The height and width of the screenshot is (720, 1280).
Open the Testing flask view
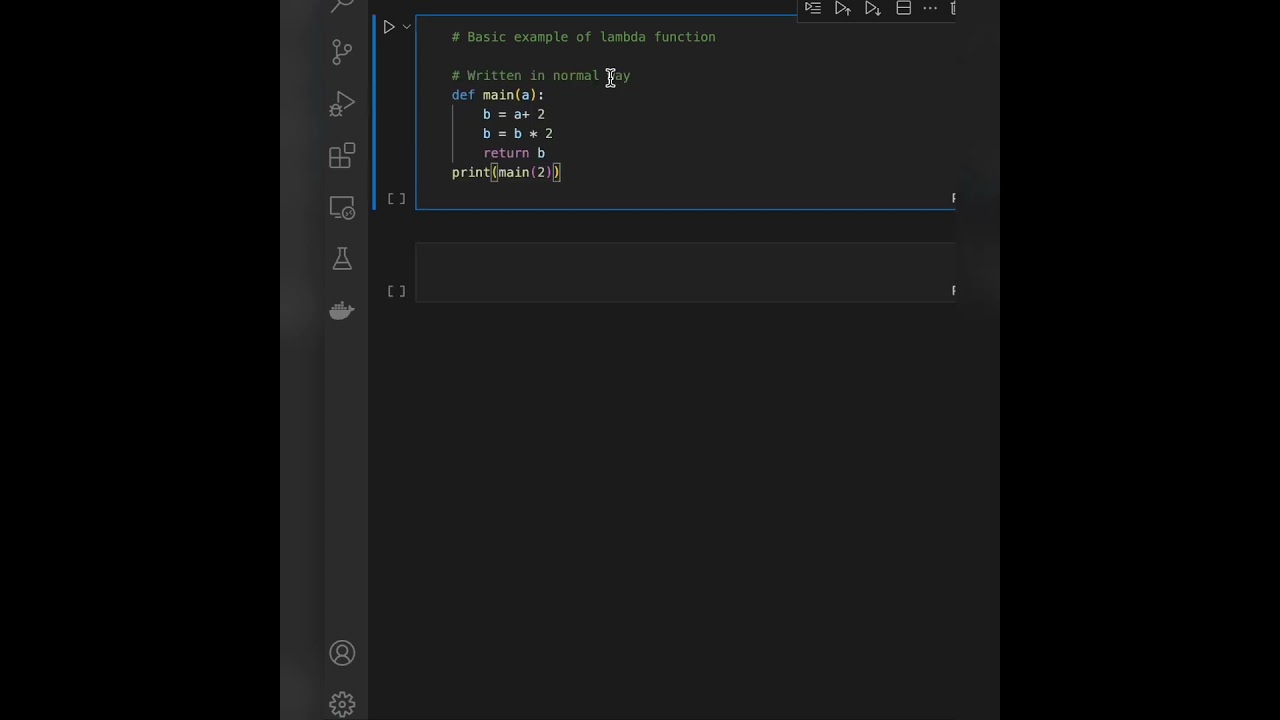pos(342,259)
